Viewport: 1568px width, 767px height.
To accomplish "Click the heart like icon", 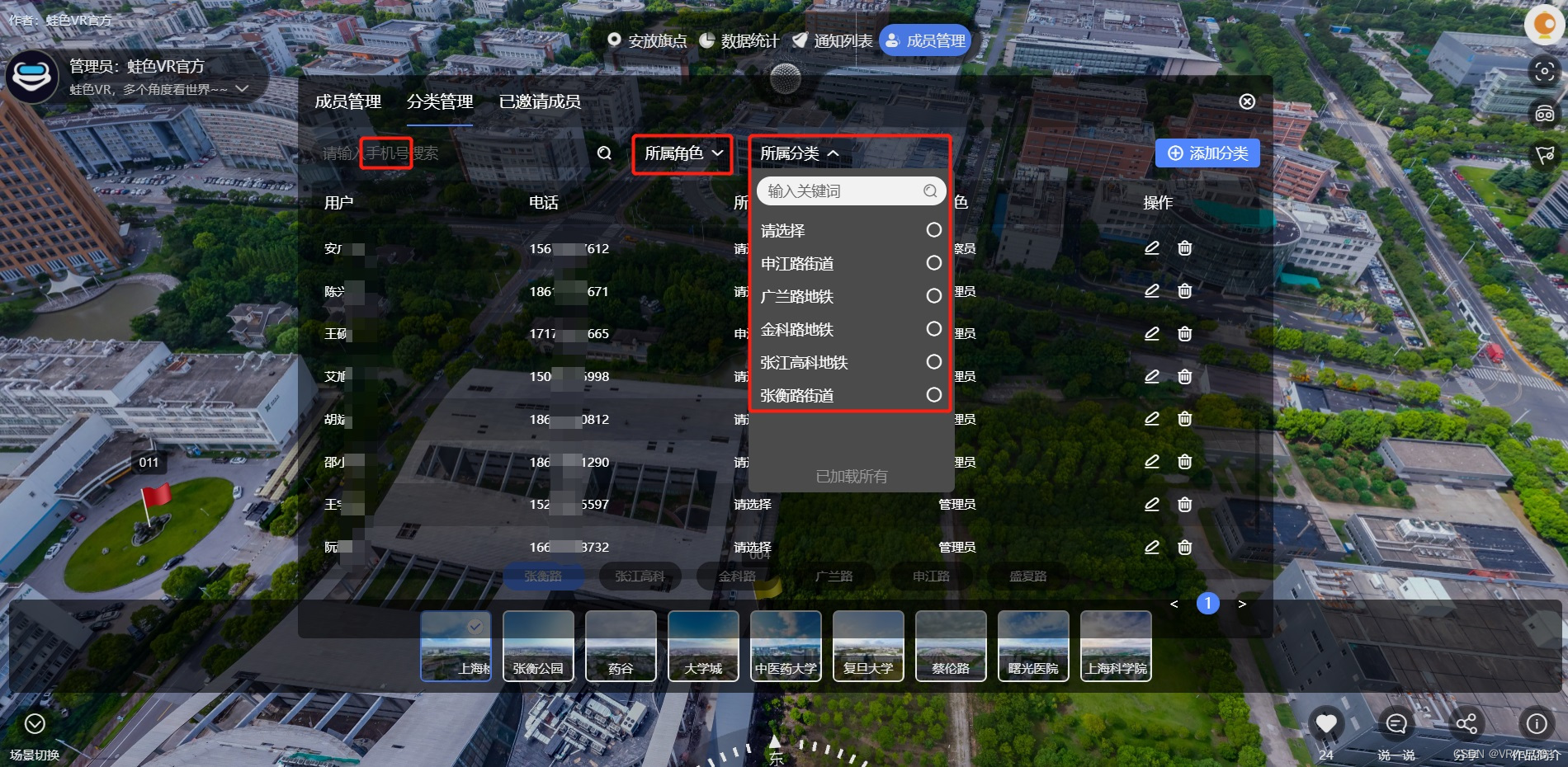I will tap(1326, 724).
